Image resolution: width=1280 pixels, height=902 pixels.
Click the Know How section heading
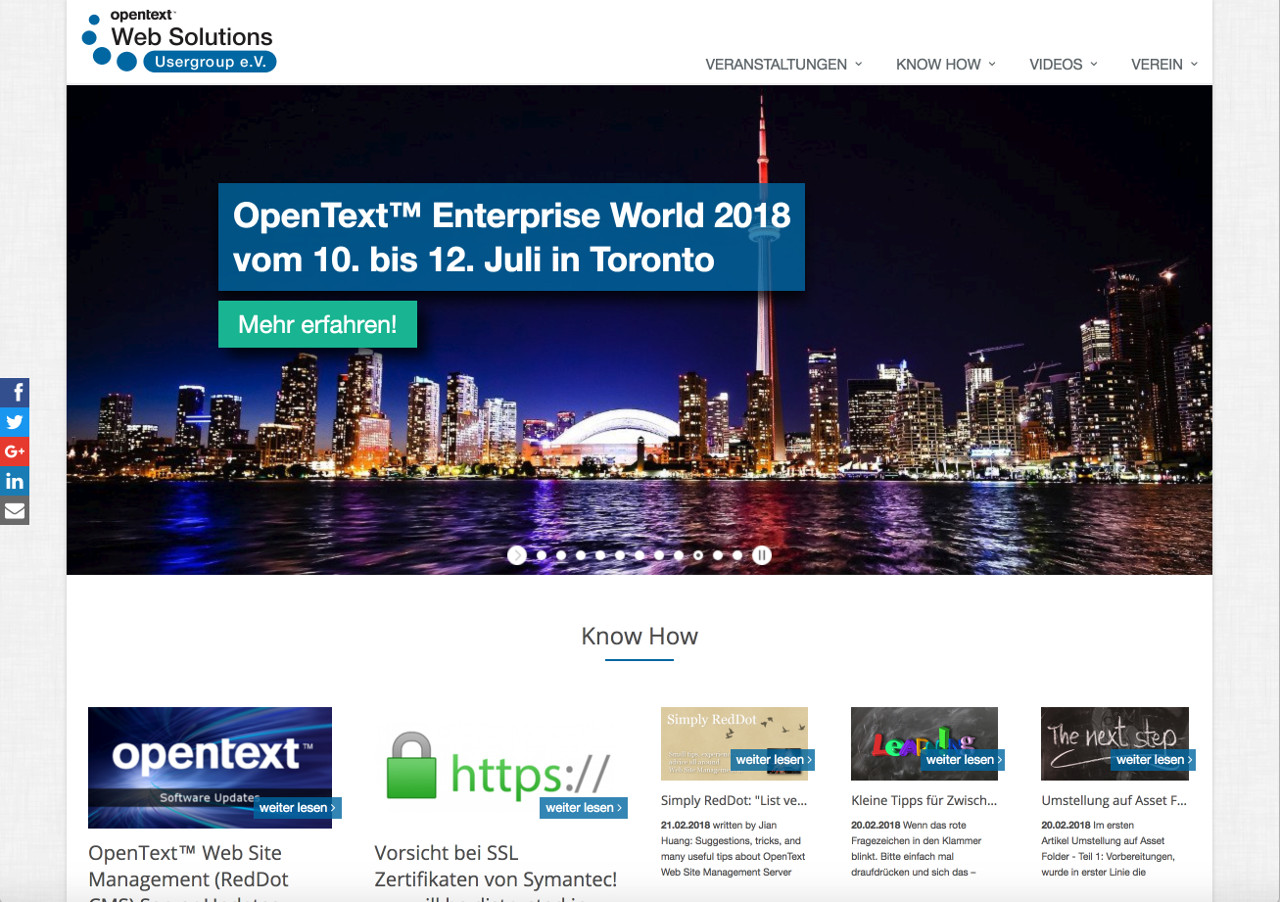click(x=640, y=637)
